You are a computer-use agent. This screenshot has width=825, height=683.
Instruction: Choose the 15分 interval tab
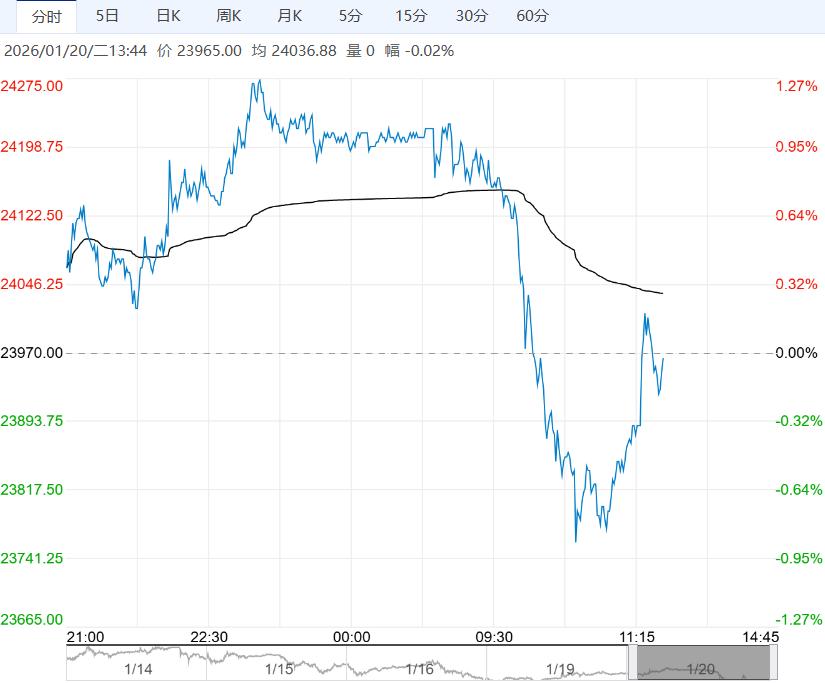[x=410, y=16]
